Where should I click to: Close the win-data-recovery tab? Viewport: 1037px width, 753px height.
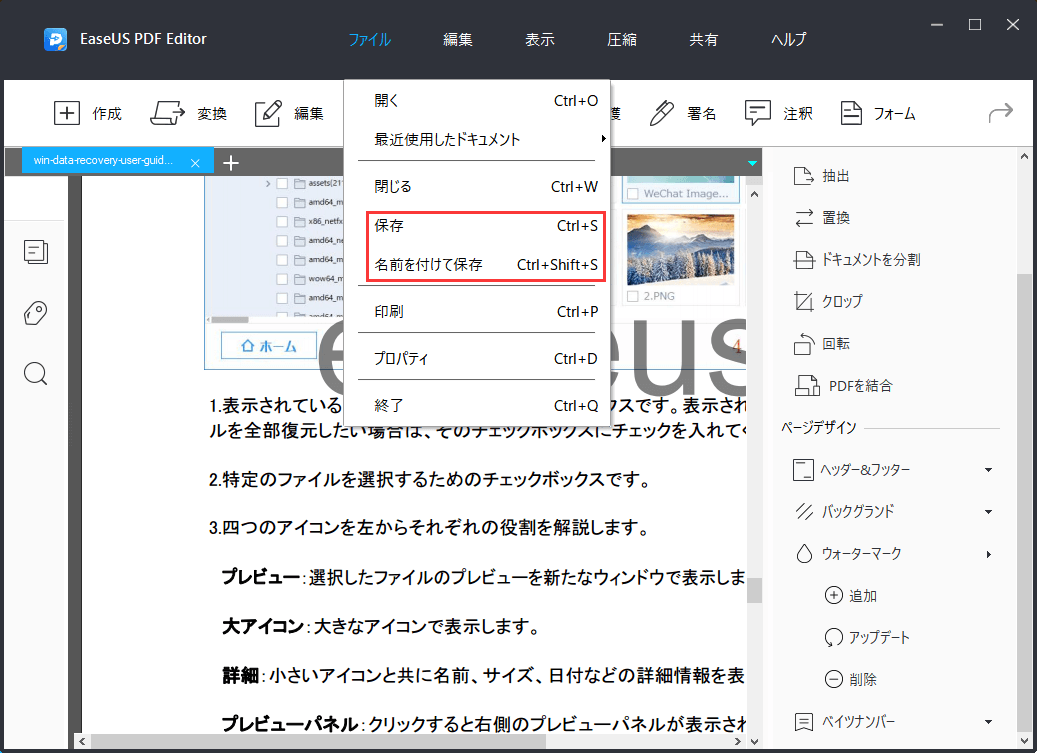click(x=194, y=161)
